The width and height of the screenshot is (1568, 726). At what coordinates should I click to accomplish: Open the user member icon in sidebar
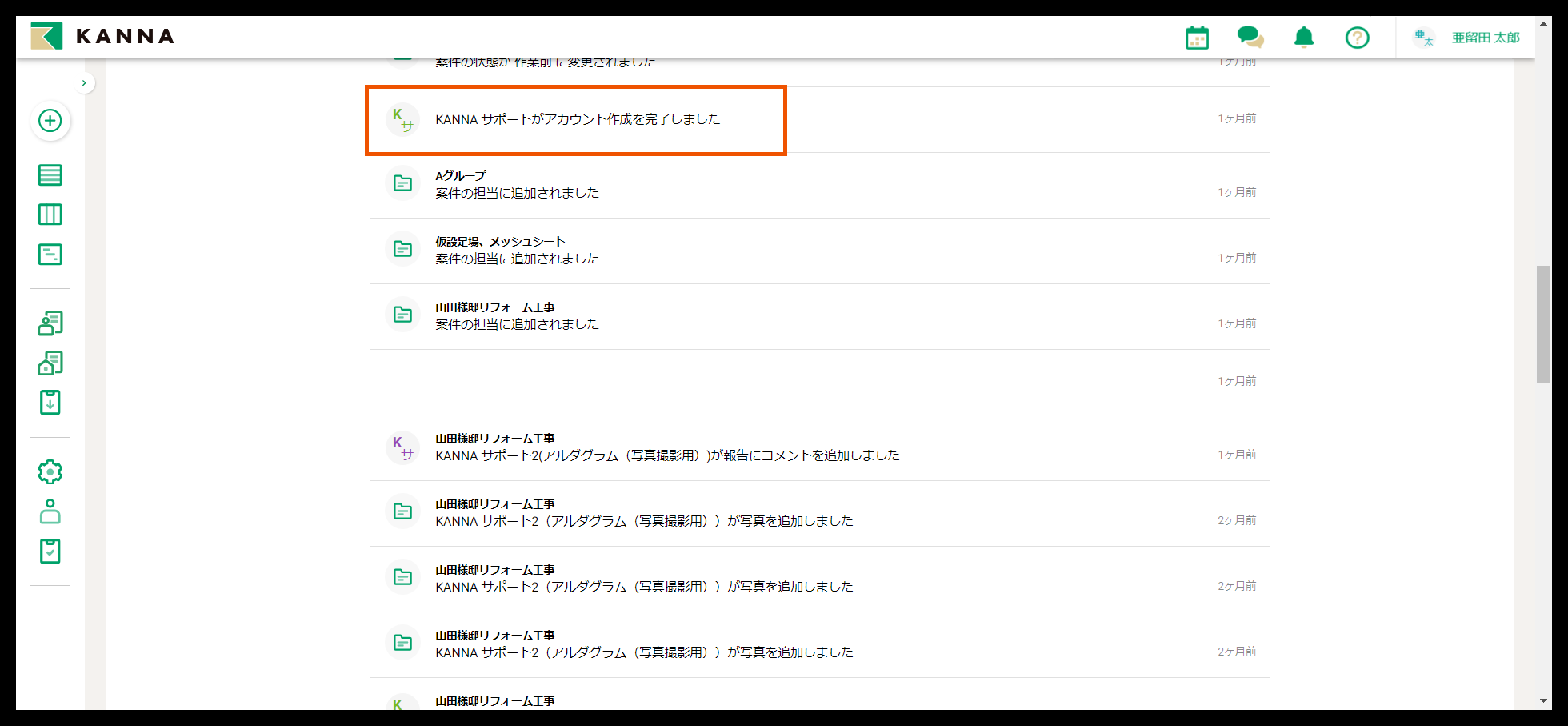click(x=50, y=511)
